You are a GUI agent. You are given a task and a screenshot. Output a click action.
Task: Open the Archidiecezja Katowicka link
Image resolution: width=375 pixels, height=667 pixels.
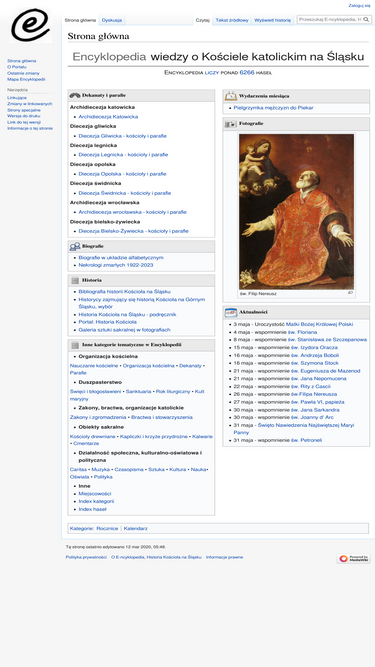click(108, 117)
